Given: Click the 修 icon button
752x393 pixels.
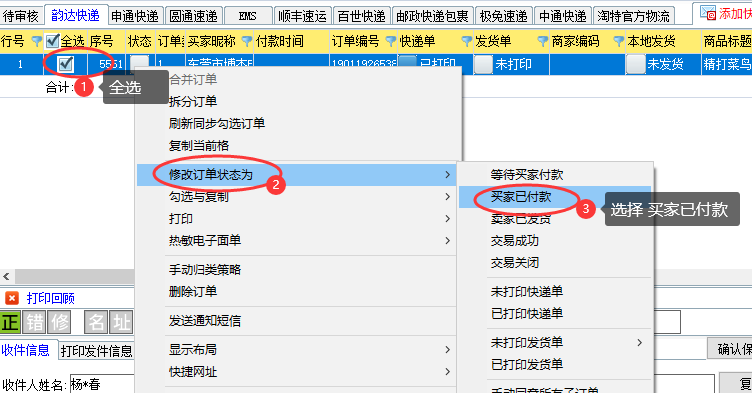Looking at the screenshot, I should [59, 322].
